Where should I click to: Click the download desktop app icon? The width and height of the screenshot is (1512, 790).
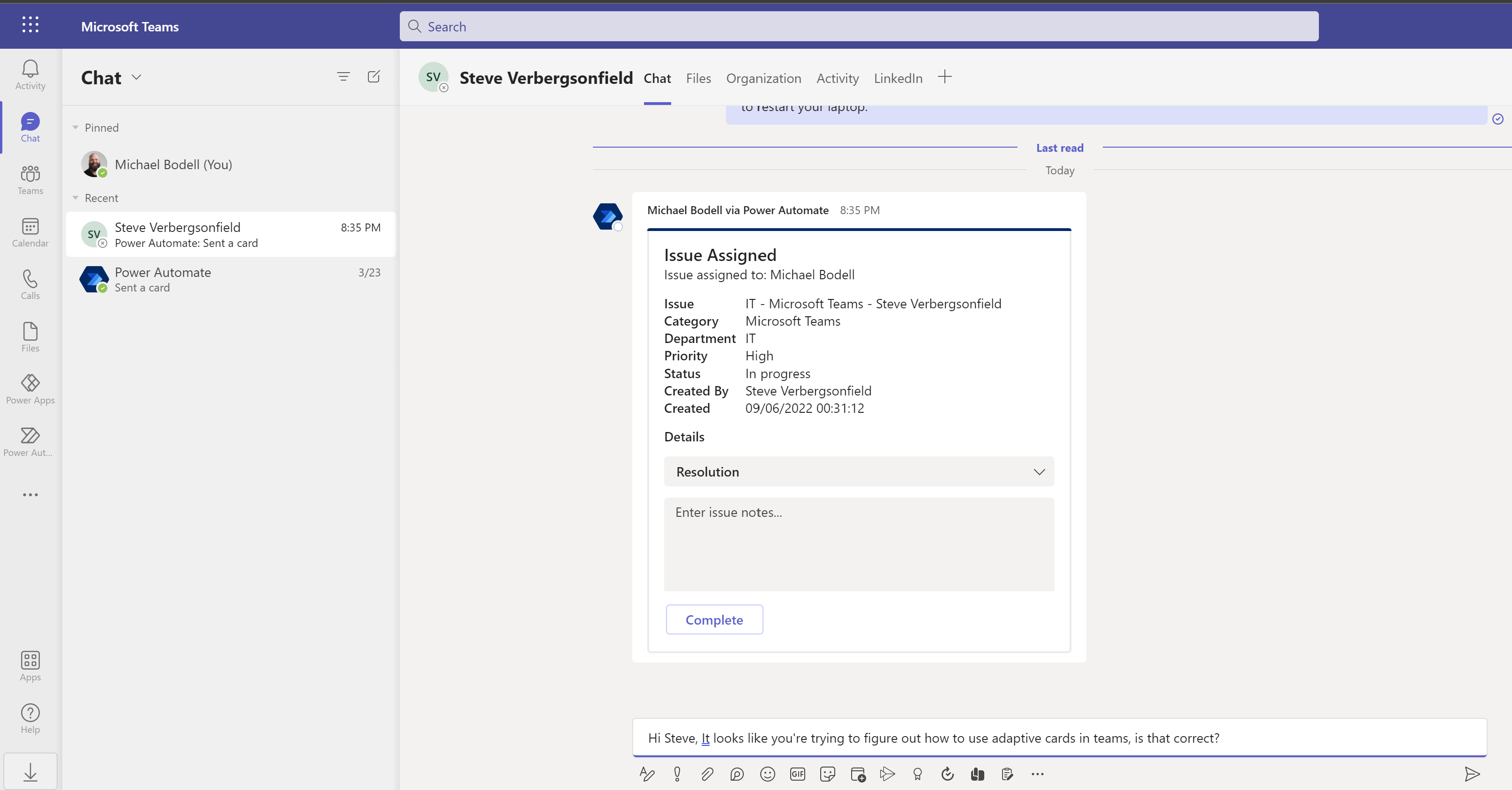tap(30, 772)
